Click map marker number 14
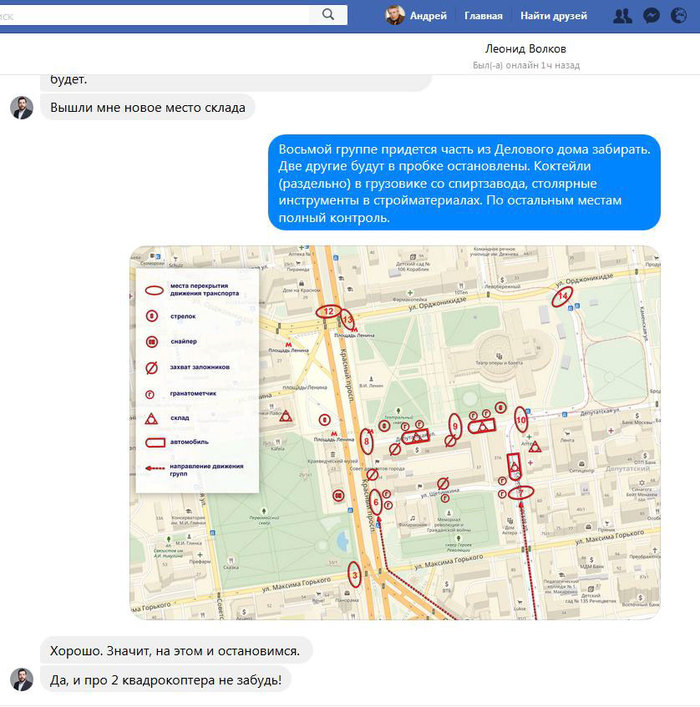Screen dimensions: 700x707 [562, 297]
